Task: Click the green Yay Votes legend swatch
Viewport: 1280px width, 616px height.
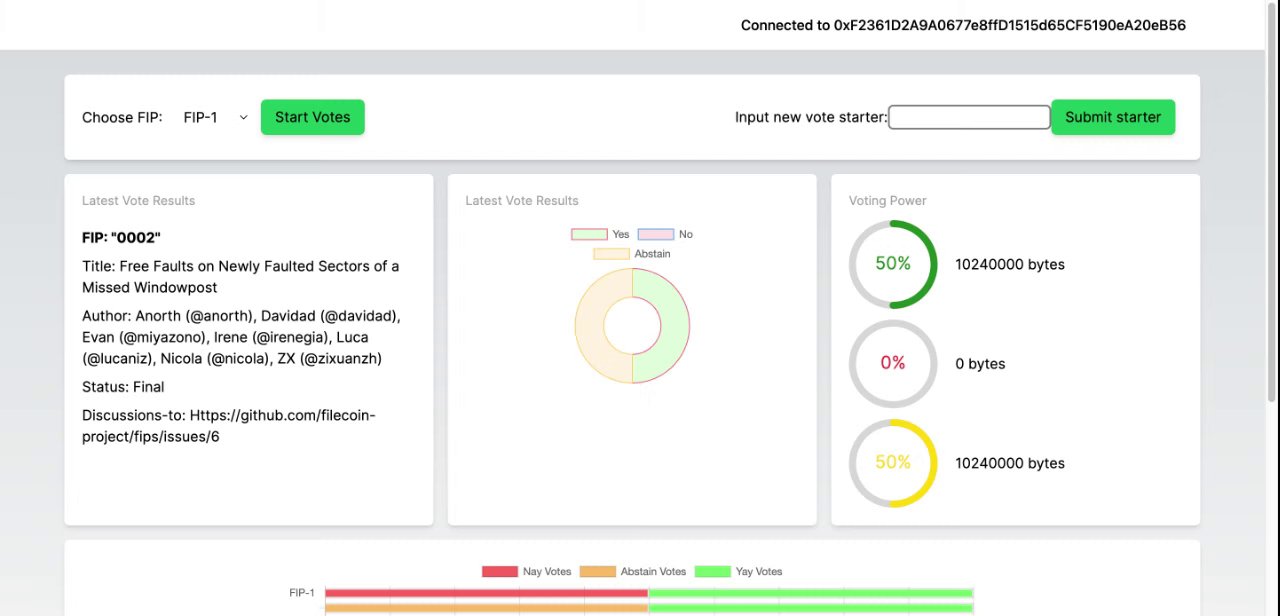Action: [712, 572]
